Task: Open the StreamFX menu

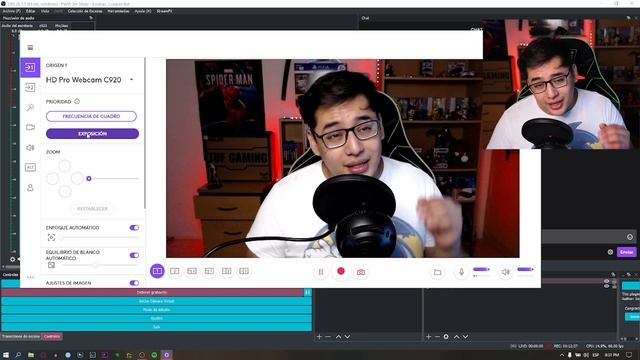Action: (x=164, y=11)
